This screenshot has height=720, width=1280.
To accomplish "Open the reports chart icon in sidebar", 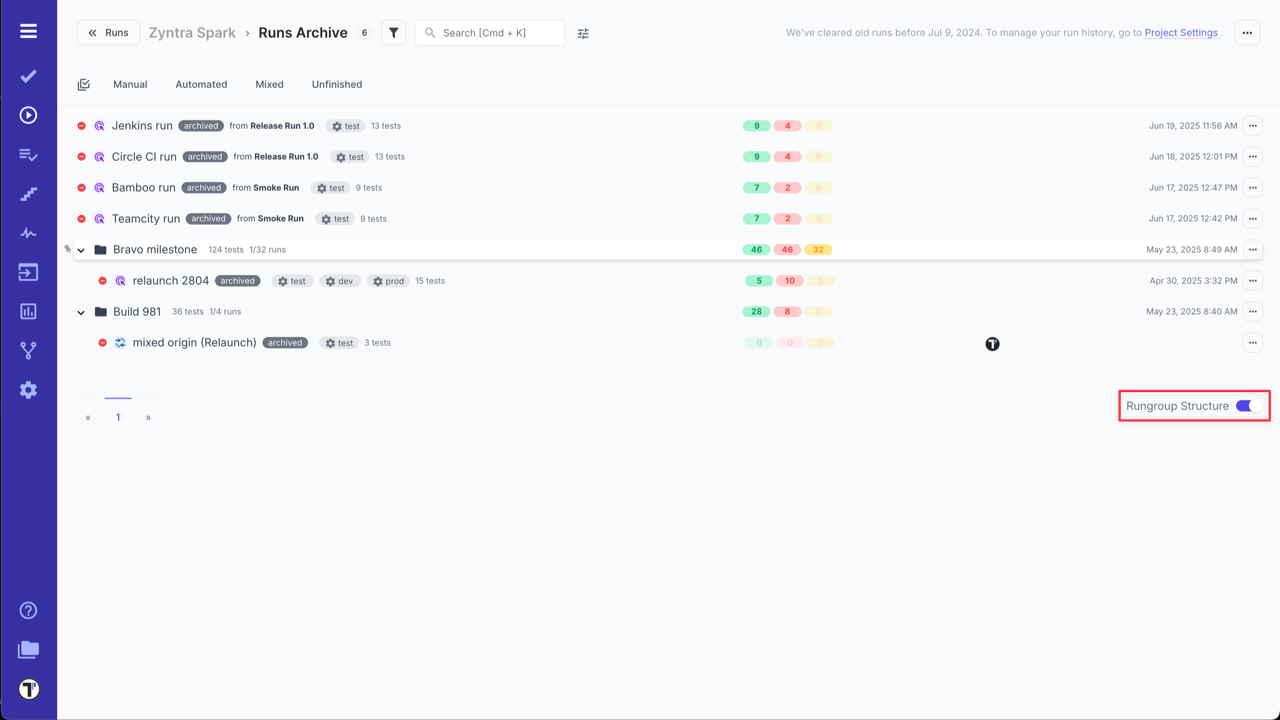I will pos(28,310).
